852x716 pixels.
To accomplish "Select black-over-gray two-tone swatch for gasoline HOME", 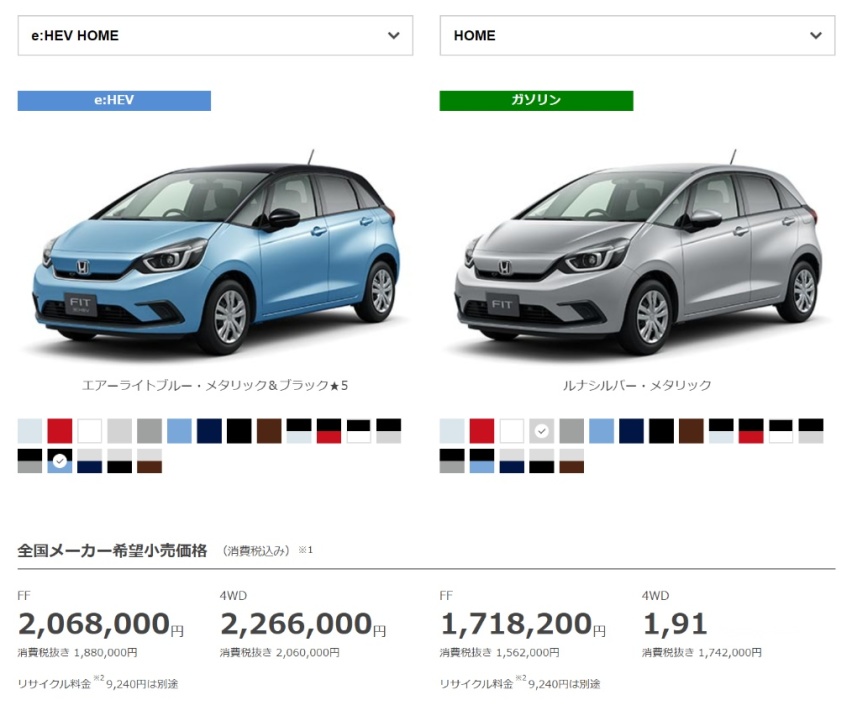I will pos(452,461).
